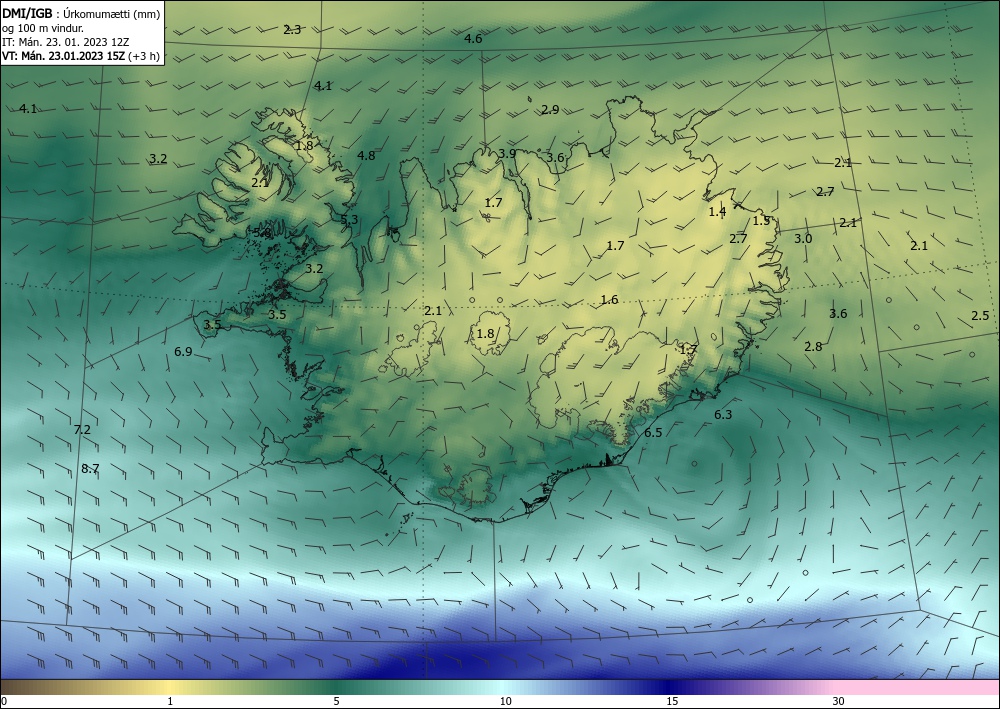Click the precipitable water colour scale bar
Viewport: 1000px width, 709px height.
500,687
